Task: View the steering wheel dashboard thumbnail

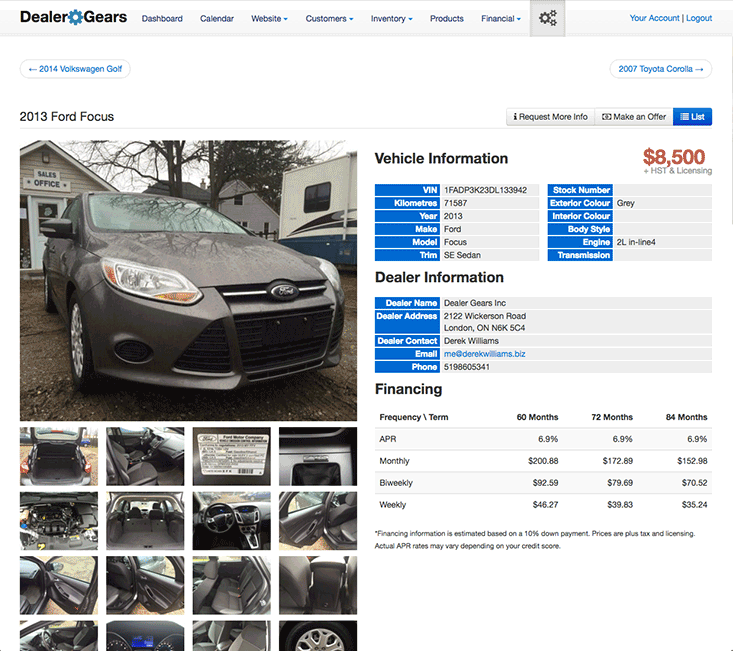Action: tap(231, 521)
